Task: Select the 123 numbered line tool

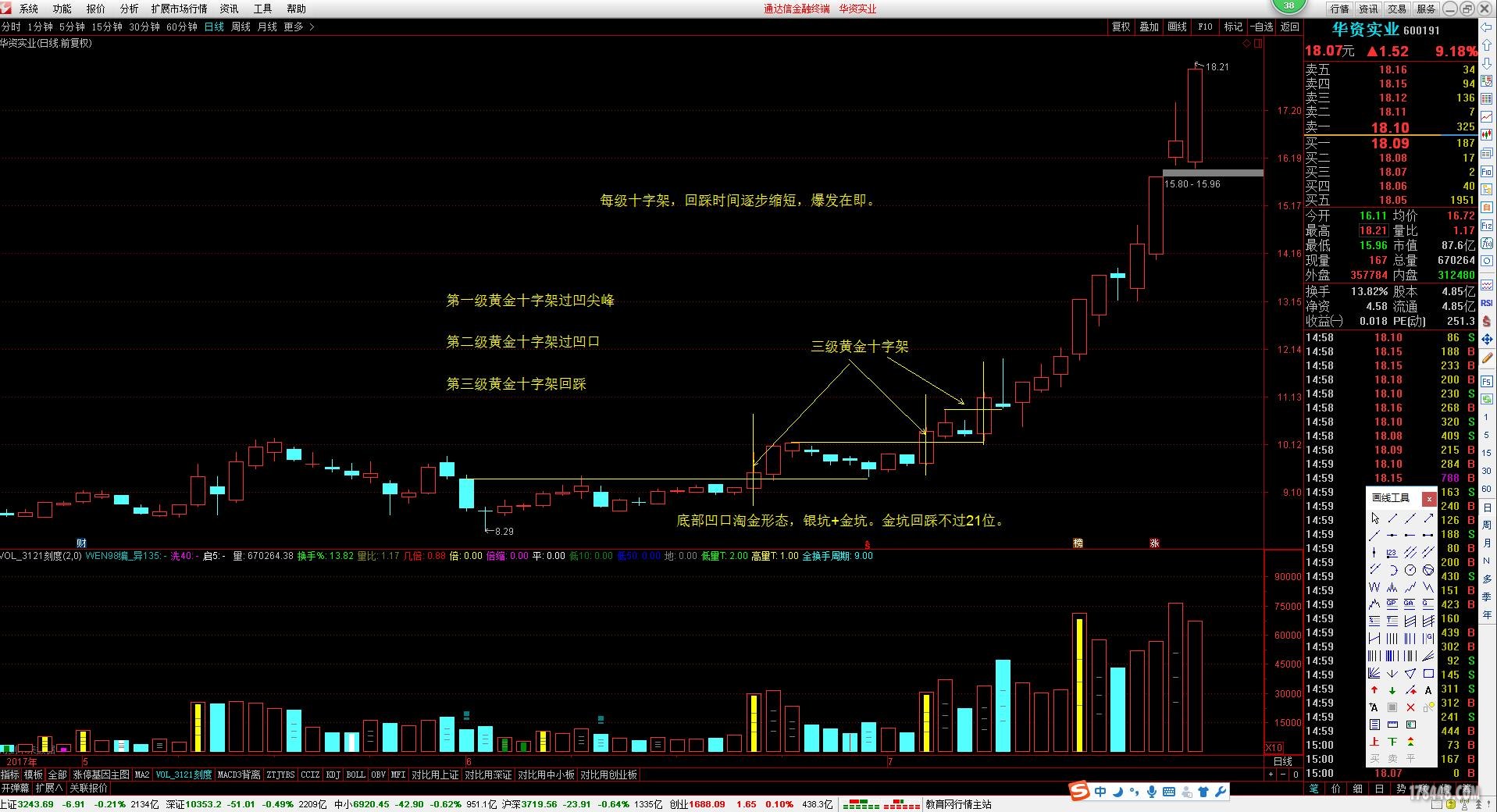Action: pos(1392,551)
